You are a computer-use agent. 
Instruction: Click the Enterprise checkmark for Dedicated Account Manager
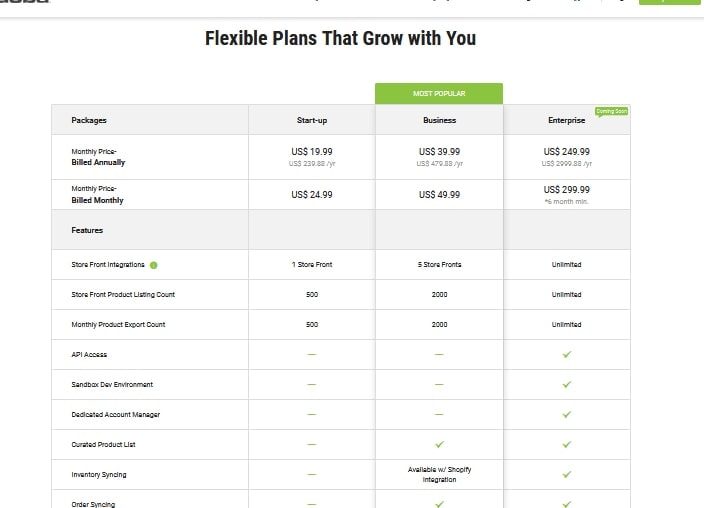tap(566, 414)
